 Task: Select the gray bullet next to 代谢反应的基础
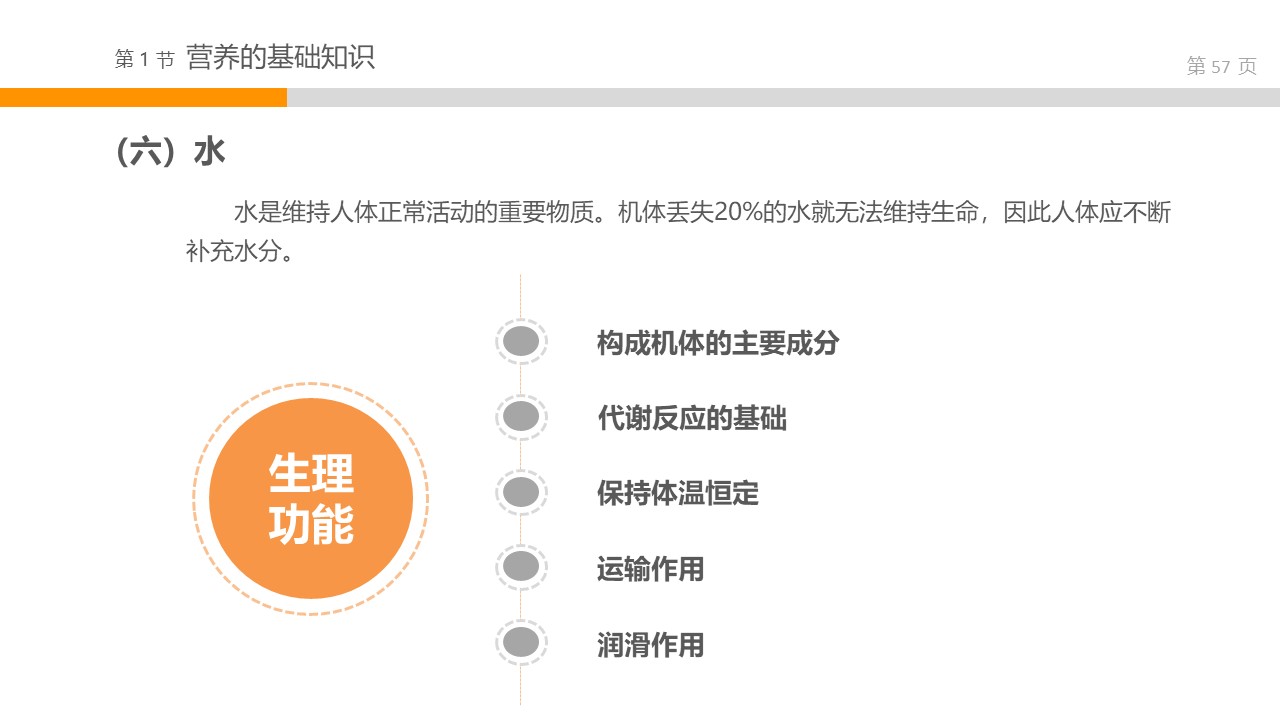521,417
